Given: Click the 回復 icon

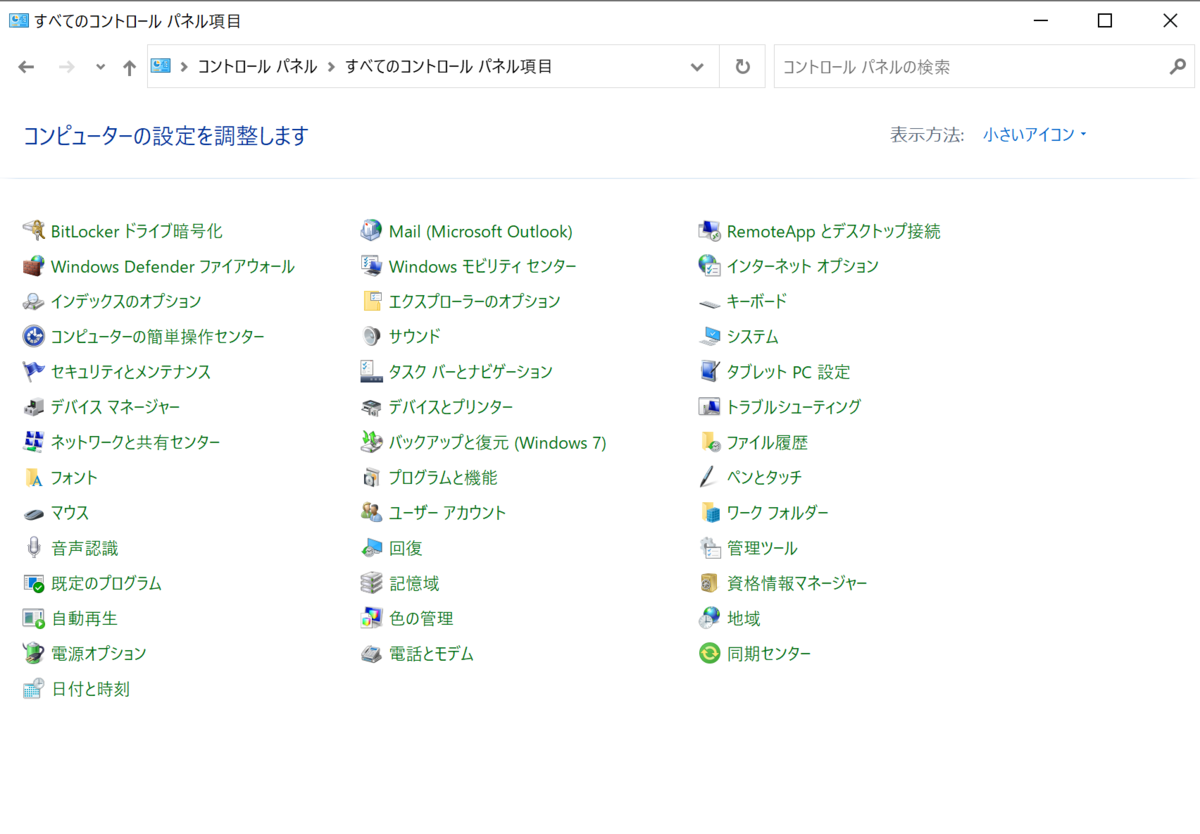Looking at the screenshot, I should coord(372,548).
